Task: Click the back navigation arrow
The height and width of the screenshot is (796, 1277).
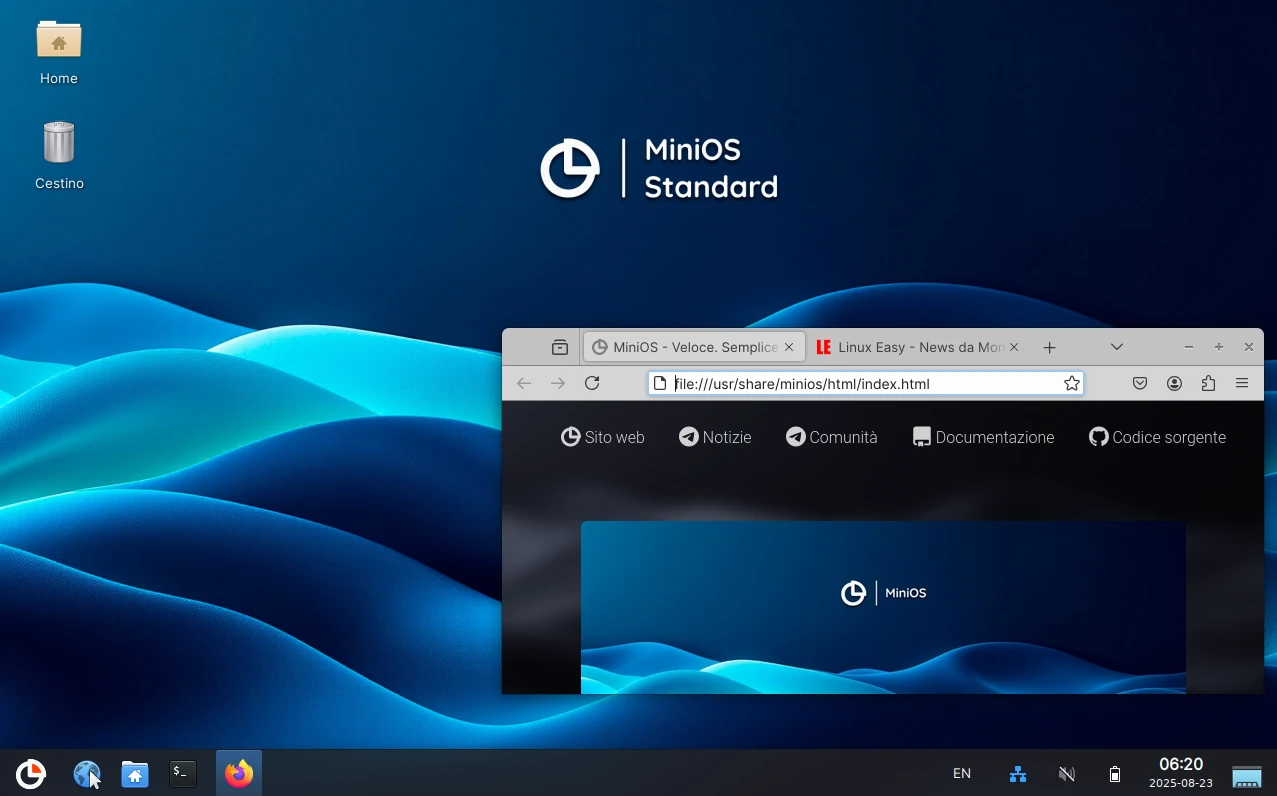Action: [x=523, y=383]
